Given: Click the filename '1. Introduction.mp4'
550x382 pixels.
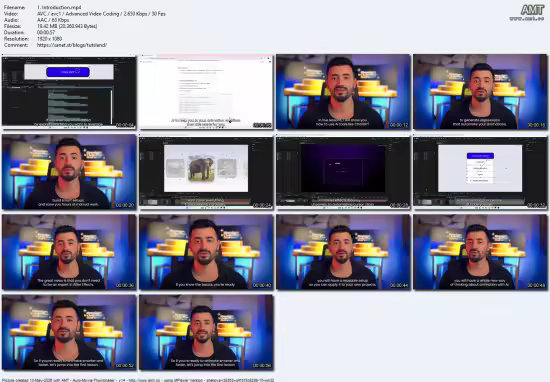Looking at the screenshot, I should 59,7.
